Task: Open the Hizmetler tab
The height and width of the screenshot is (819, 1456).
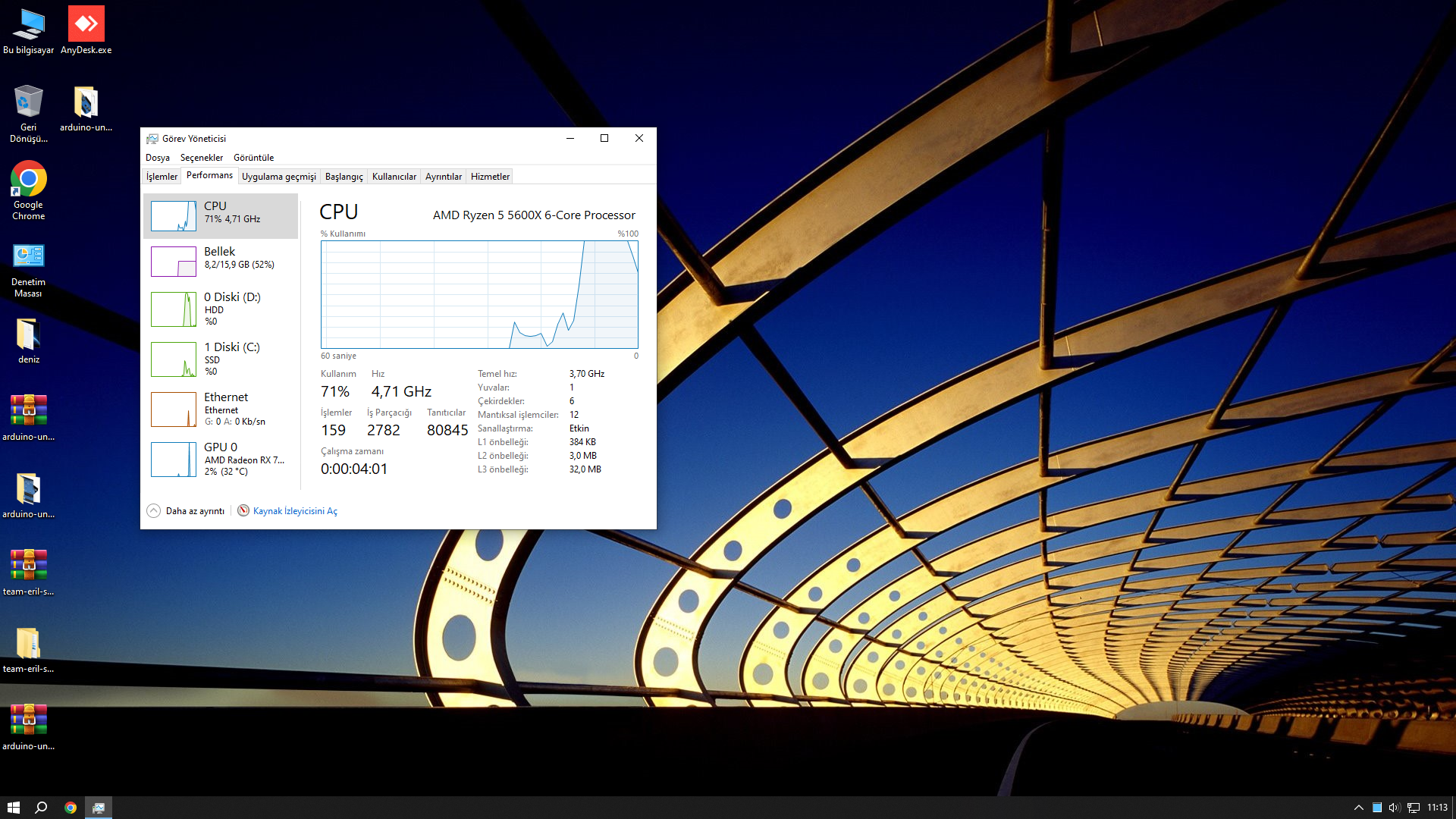Action: point(490,177)
